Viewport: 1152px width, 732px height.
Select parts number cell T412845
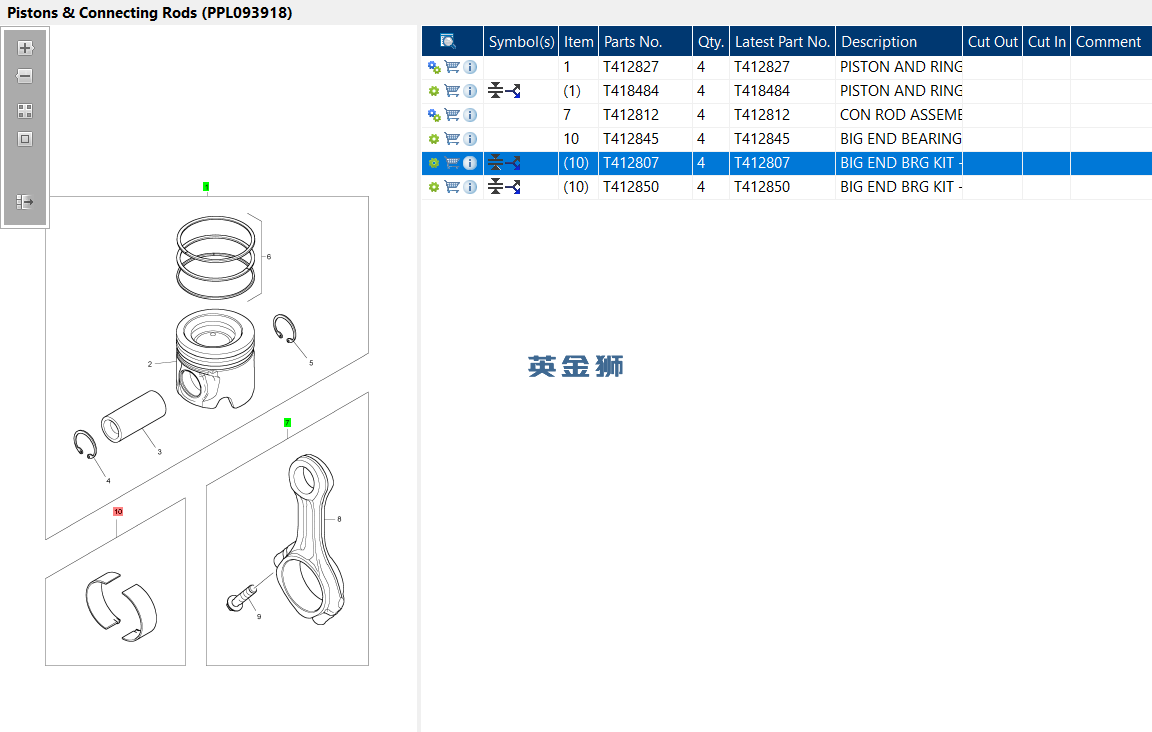point(645,139)
